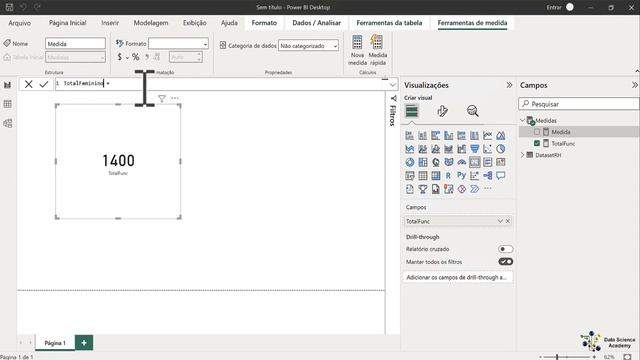Expand the formula bar chevron
Image resolution: width=640 pixels, height=360 pixels.
(392, 85)
